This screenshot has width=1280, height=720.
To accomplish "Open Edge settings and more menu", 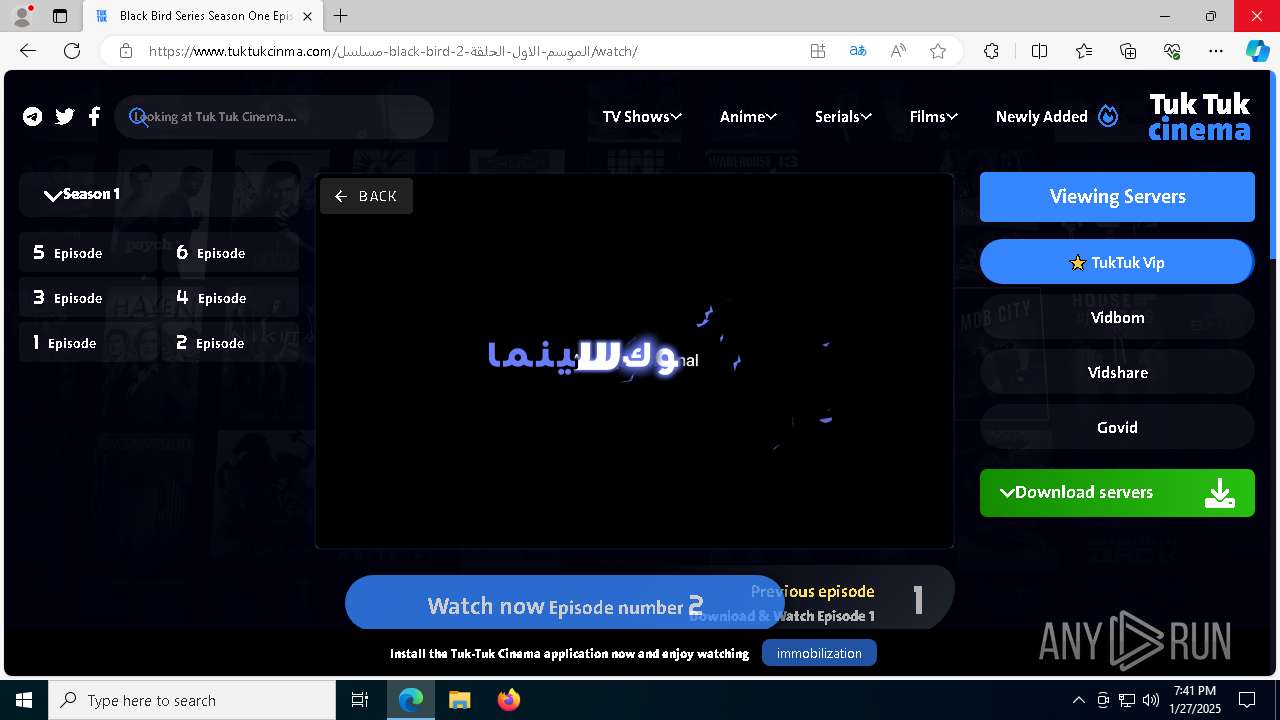I will [1216, 51].
